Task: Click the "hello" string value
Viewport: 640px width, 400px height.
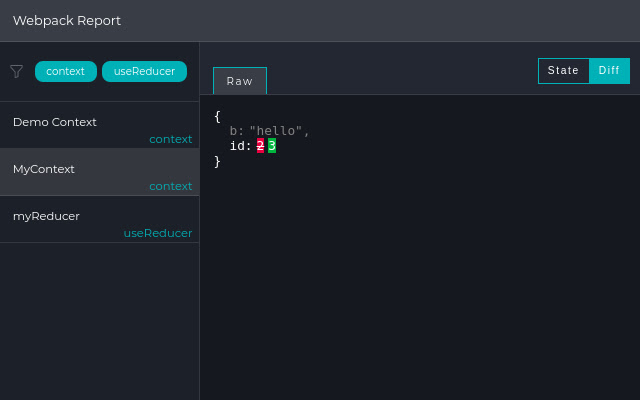Action: [x=279, y=131]
